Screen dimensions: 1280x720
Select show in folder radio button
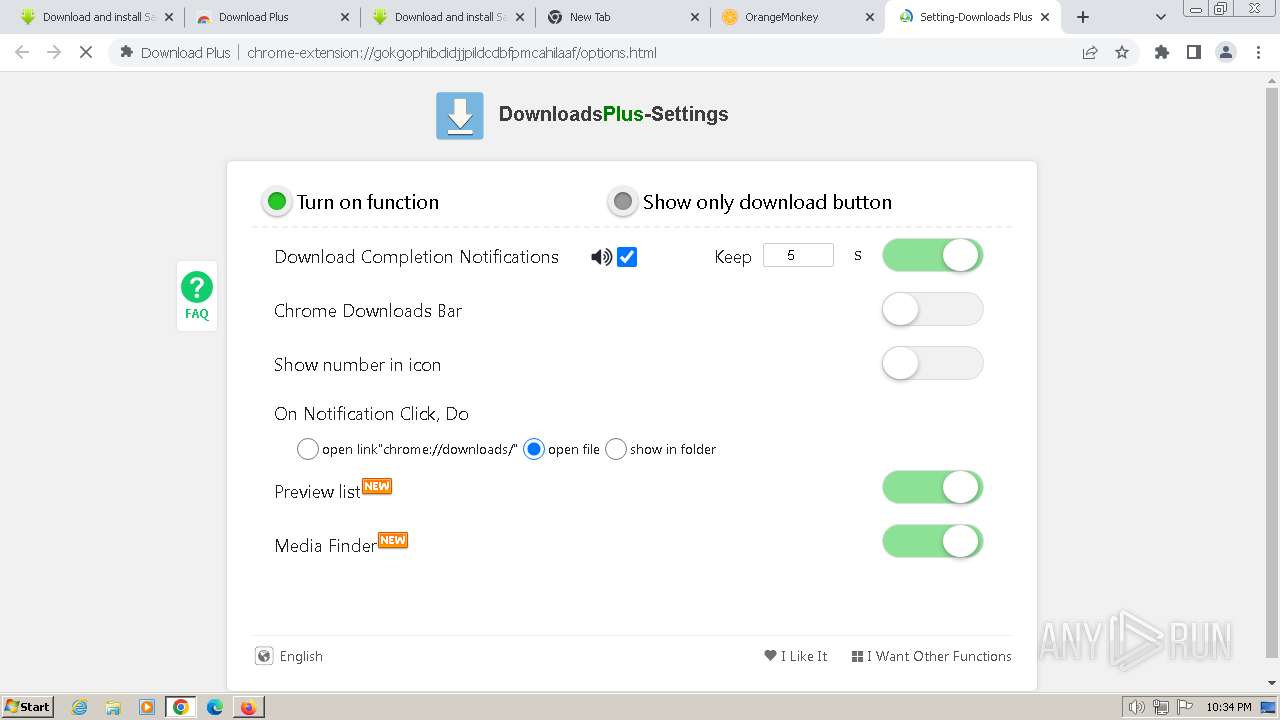point(616,449)
